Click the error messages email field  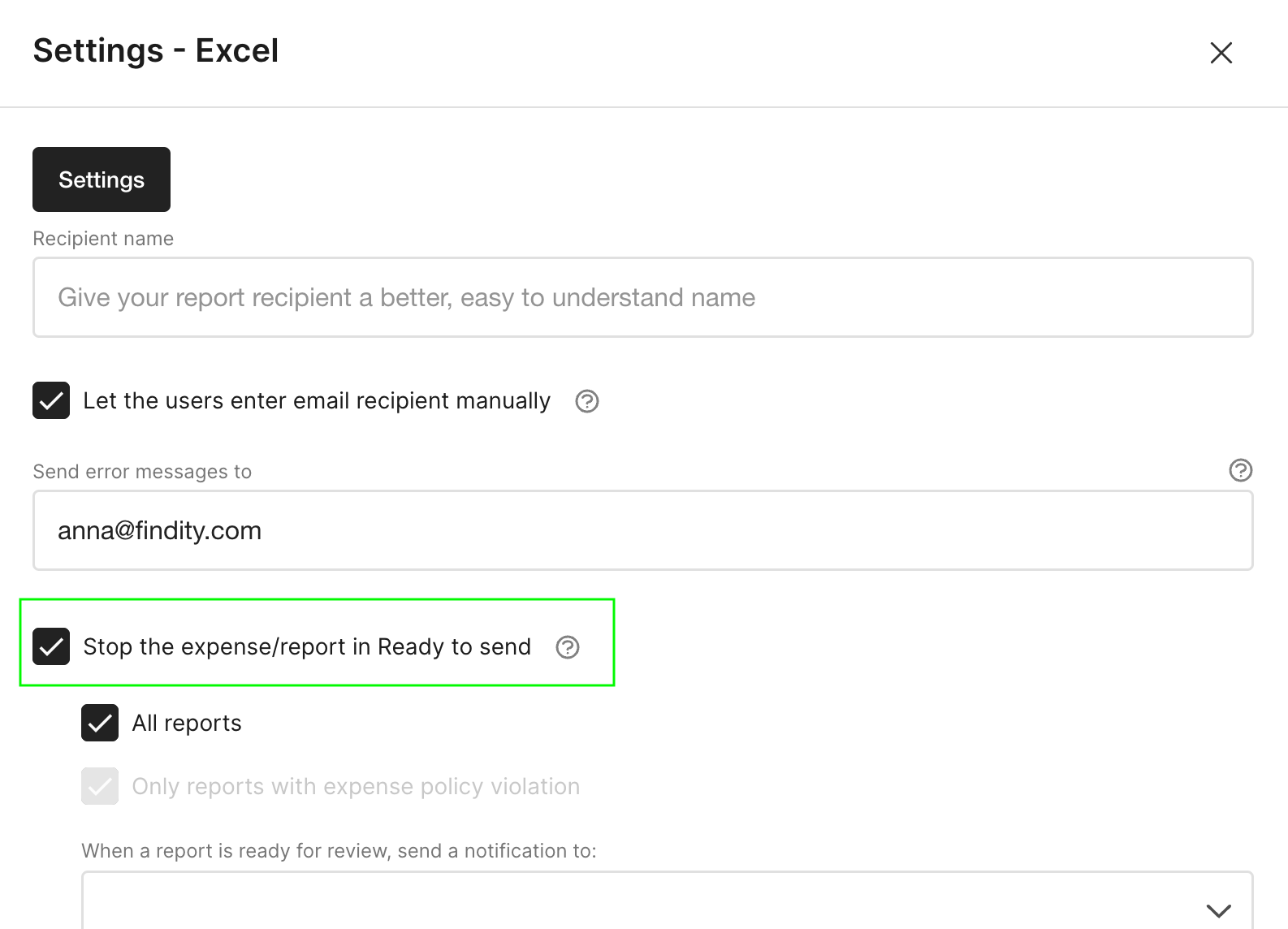[x=642, y=530]
